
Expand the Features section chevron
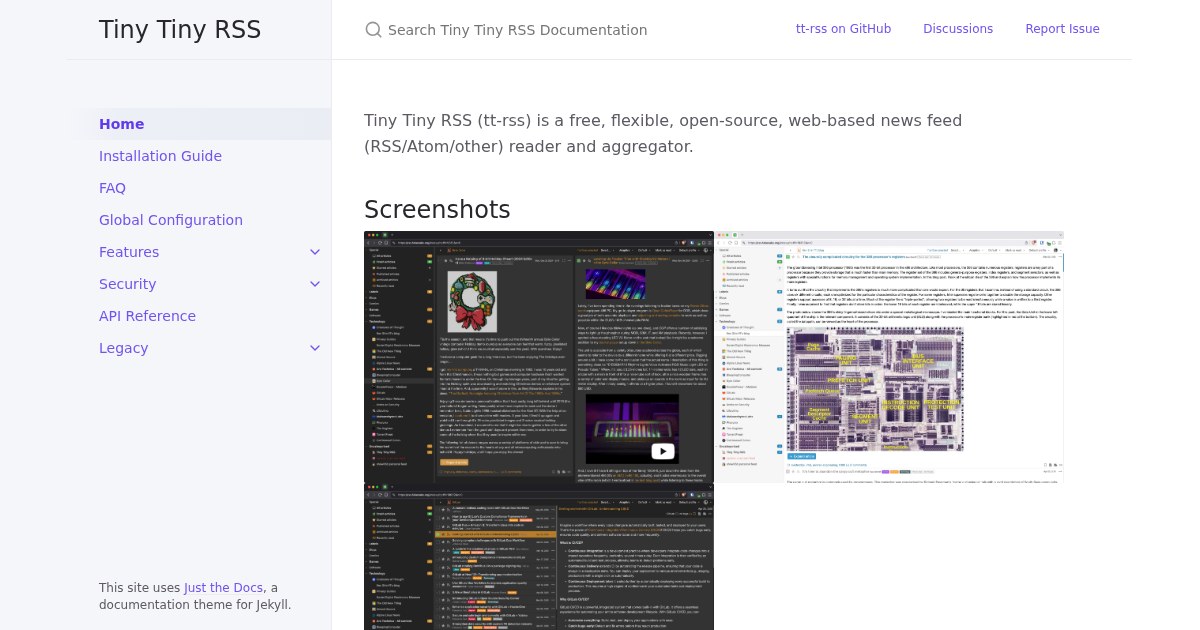(x=315, y=252)
